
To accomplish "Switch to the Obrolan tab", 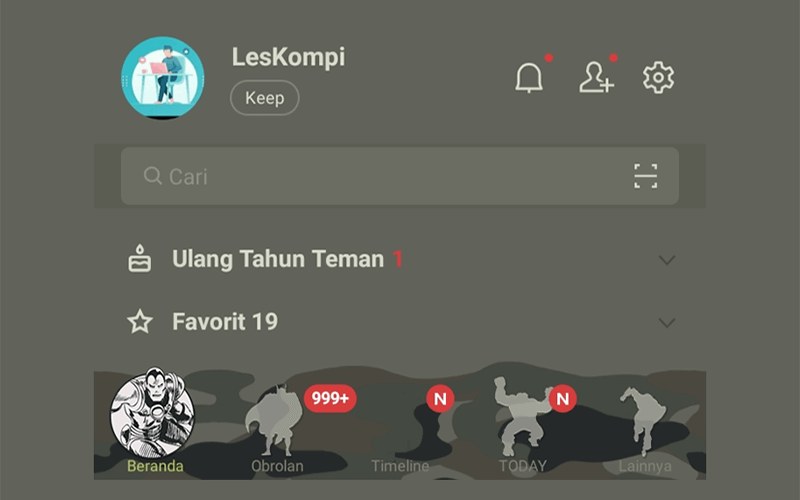I will [277, 428].
